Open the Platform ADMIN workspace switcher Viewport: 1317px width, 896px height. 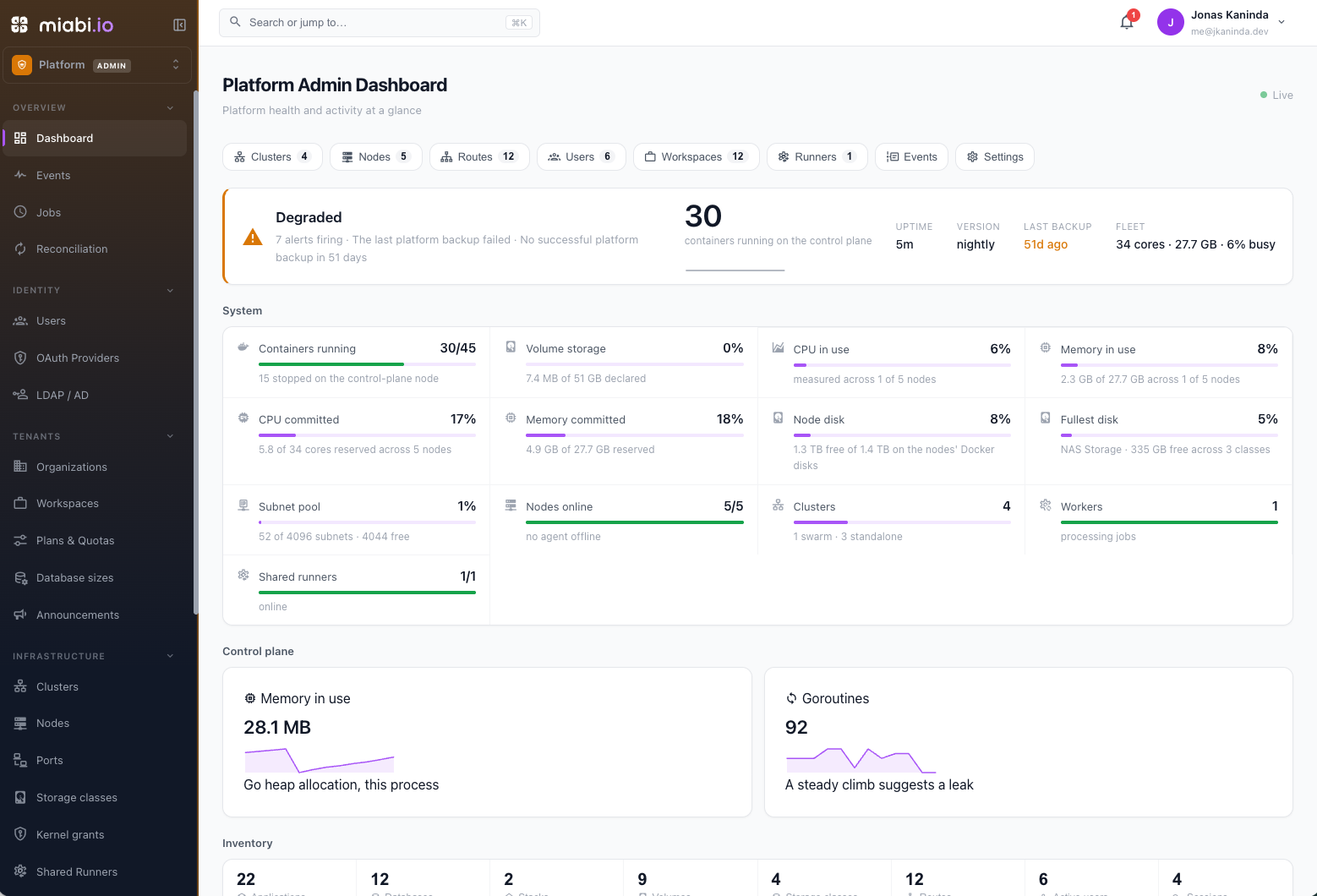tap(97, 65)
